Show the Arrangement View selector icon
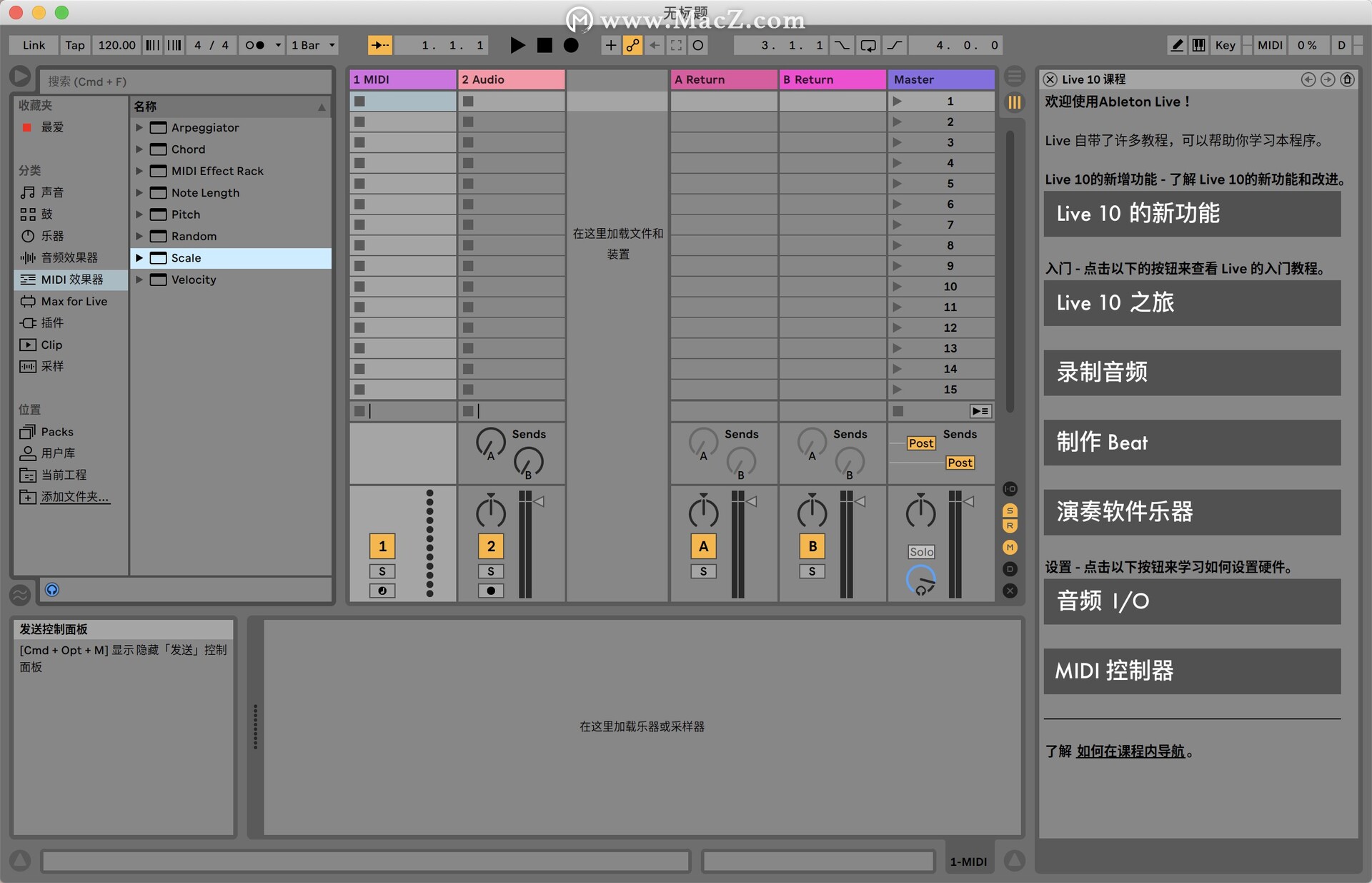The height and width of the screenshot is (883, 1372). [x=1015, y=77]
